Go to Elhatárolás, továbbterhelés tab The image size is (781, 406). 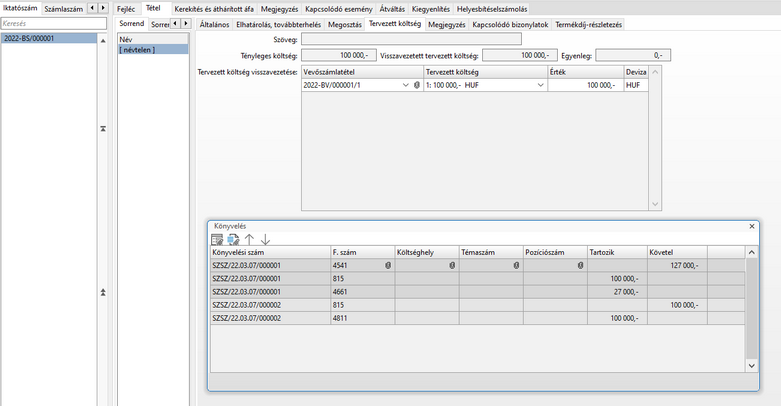[x=280, y=23]
